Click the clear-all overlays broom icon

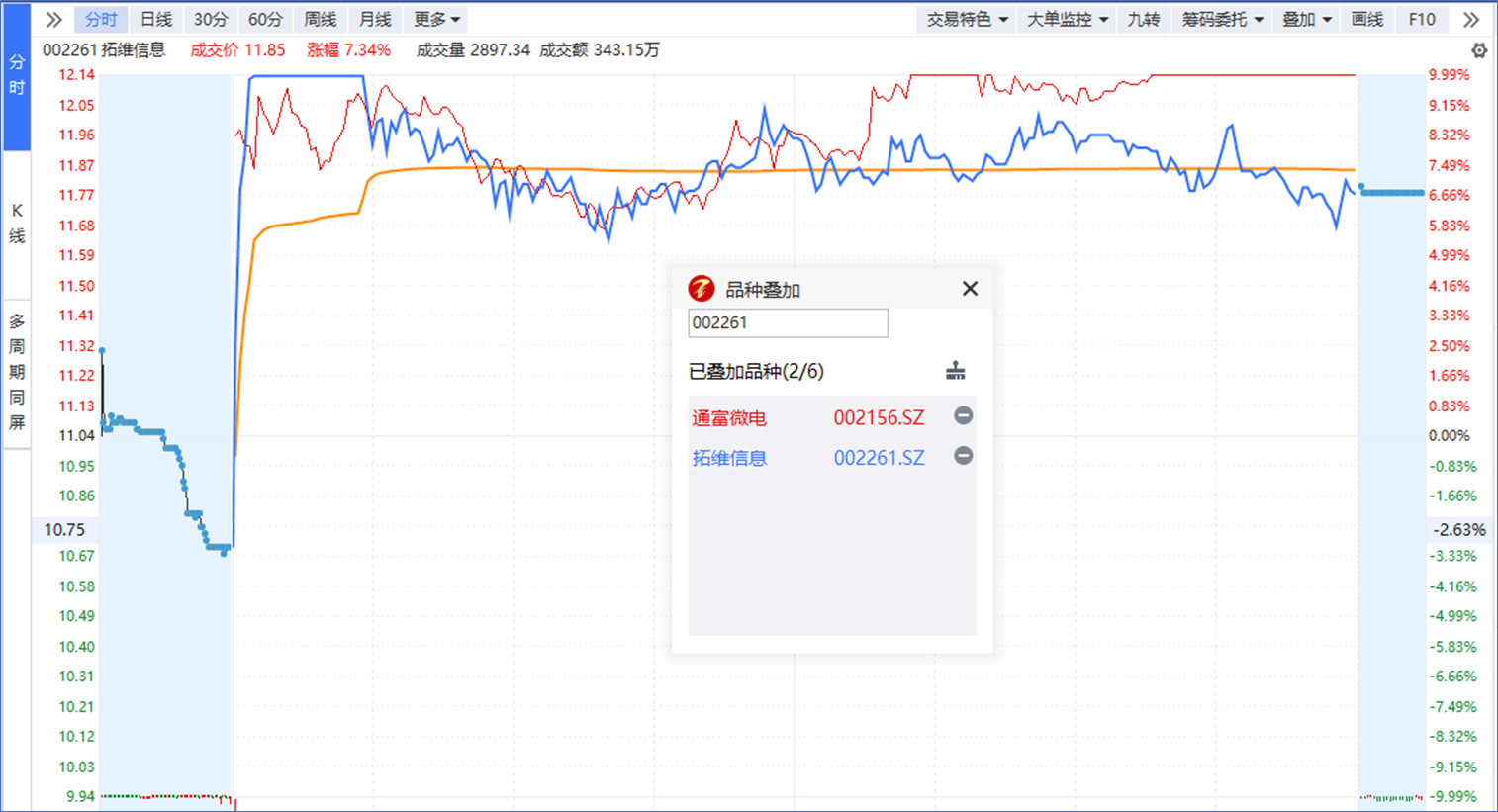pos(955,371)
